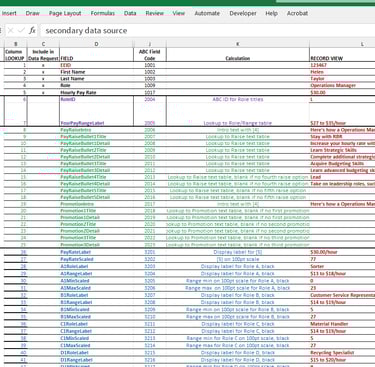The image size is (375, 367).
Task: Click the formula bar showing 'secondary data source'
Action: point(207,31)
